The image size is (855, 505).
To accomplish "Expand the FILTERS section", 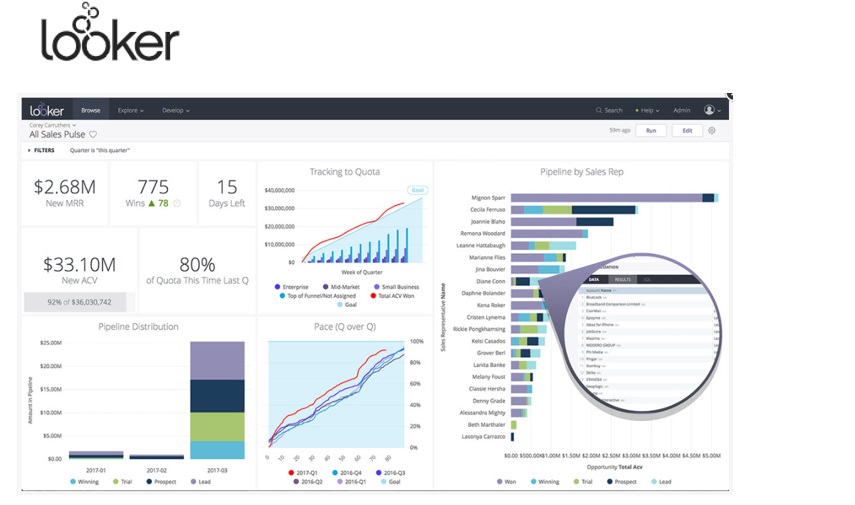I will pos(41,150).
